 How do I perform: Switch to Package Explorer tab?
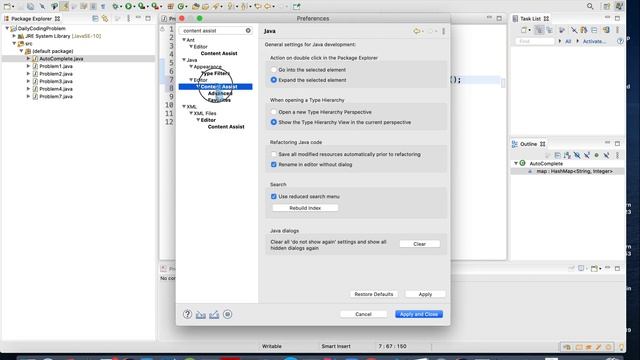point(32,18)
